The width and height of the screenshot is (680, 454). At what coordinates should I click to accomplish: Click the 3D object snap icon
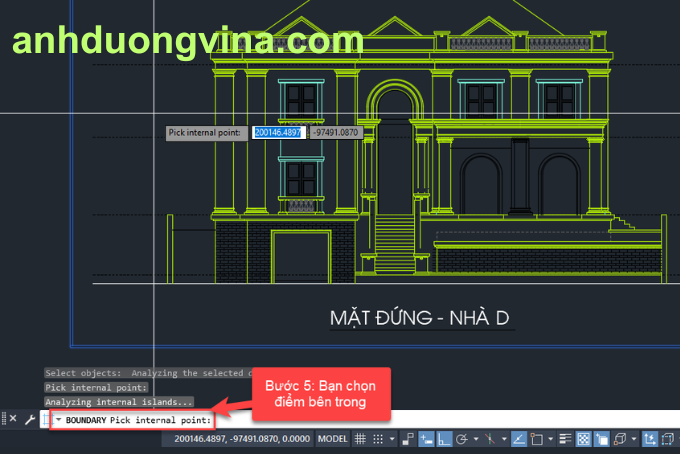(620, 439)
